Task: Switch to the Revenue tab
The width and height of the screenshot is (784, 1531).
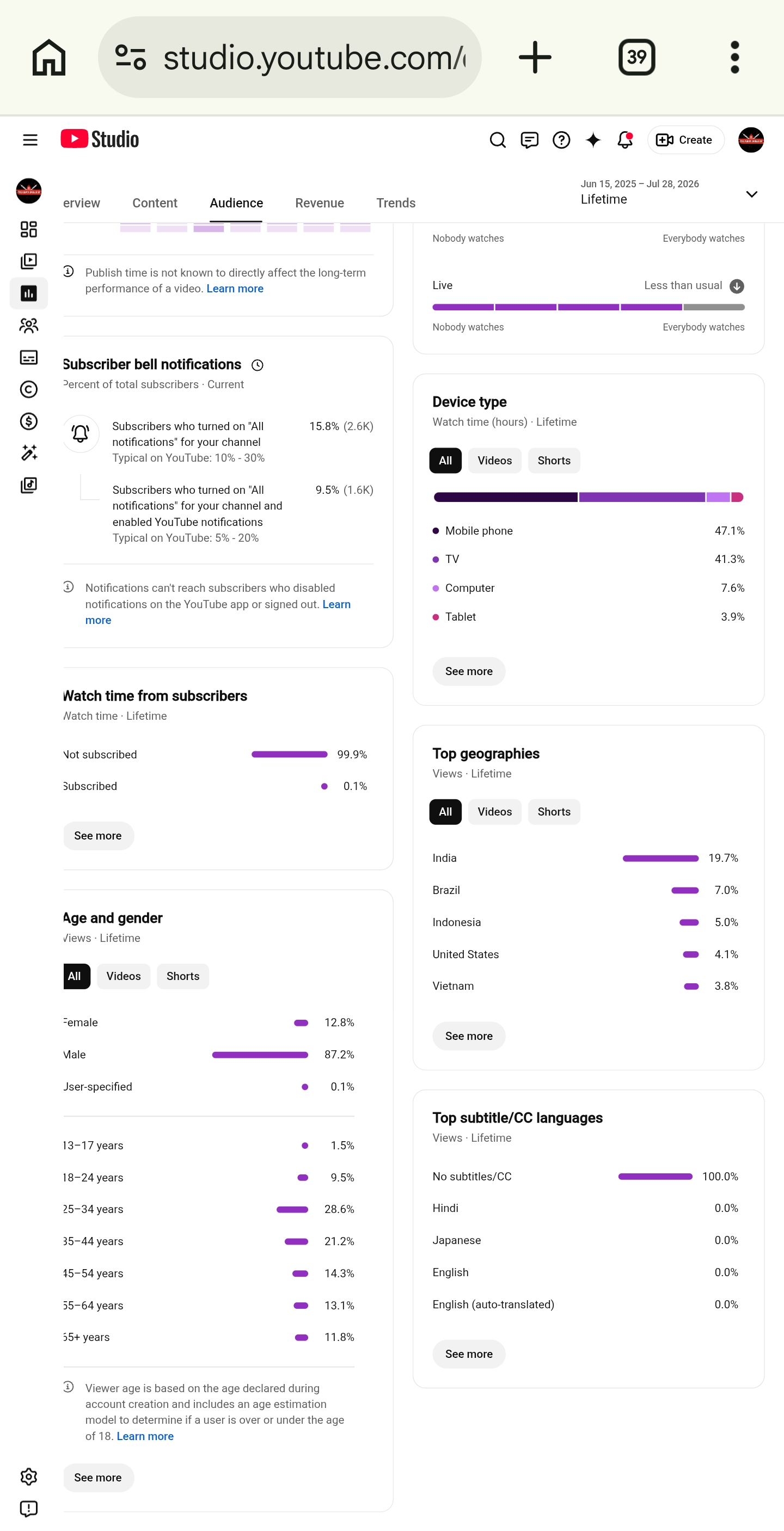Action: 320,203
